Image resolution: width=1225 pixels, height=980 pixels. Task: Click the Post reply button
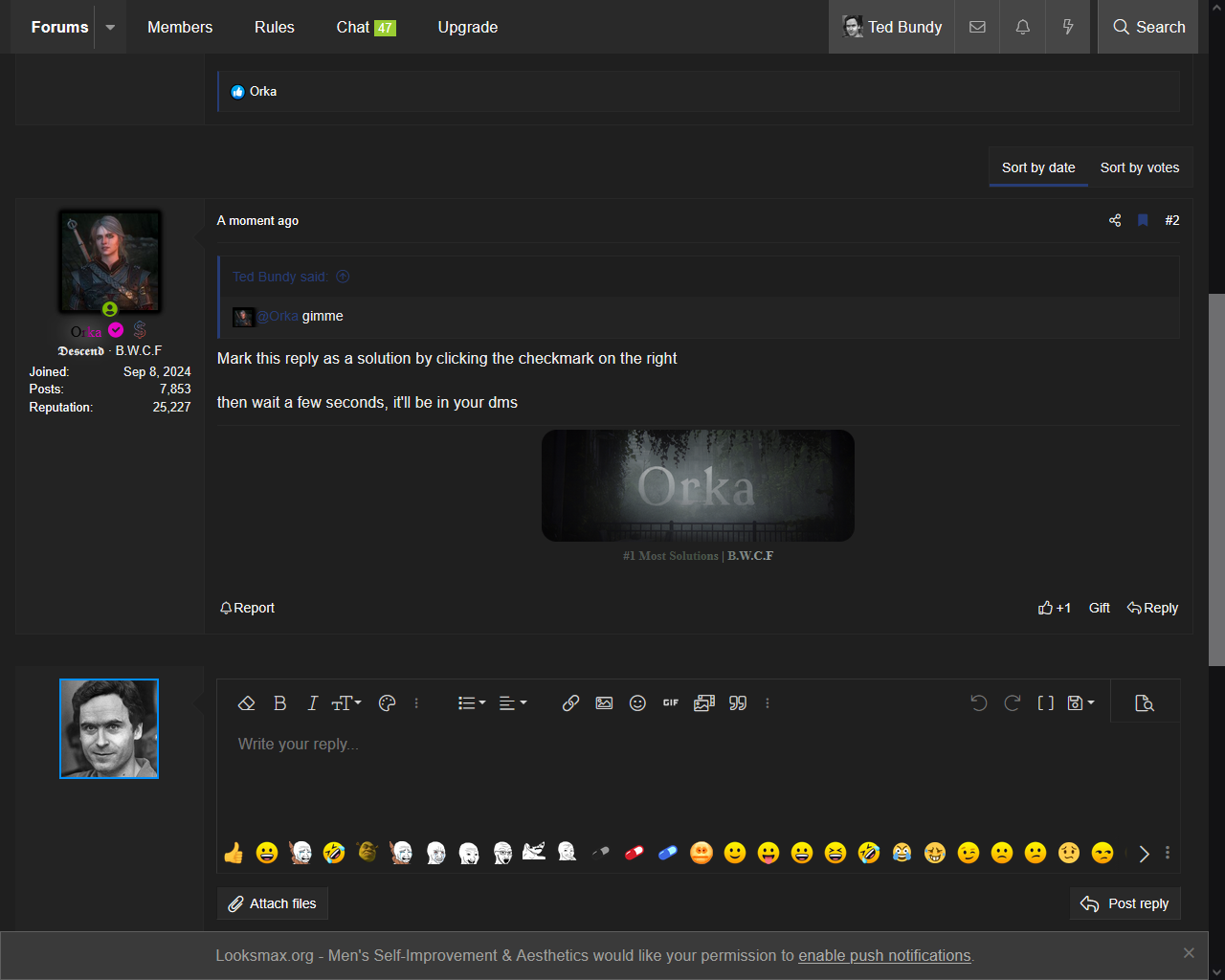[x=1125, y=903]
